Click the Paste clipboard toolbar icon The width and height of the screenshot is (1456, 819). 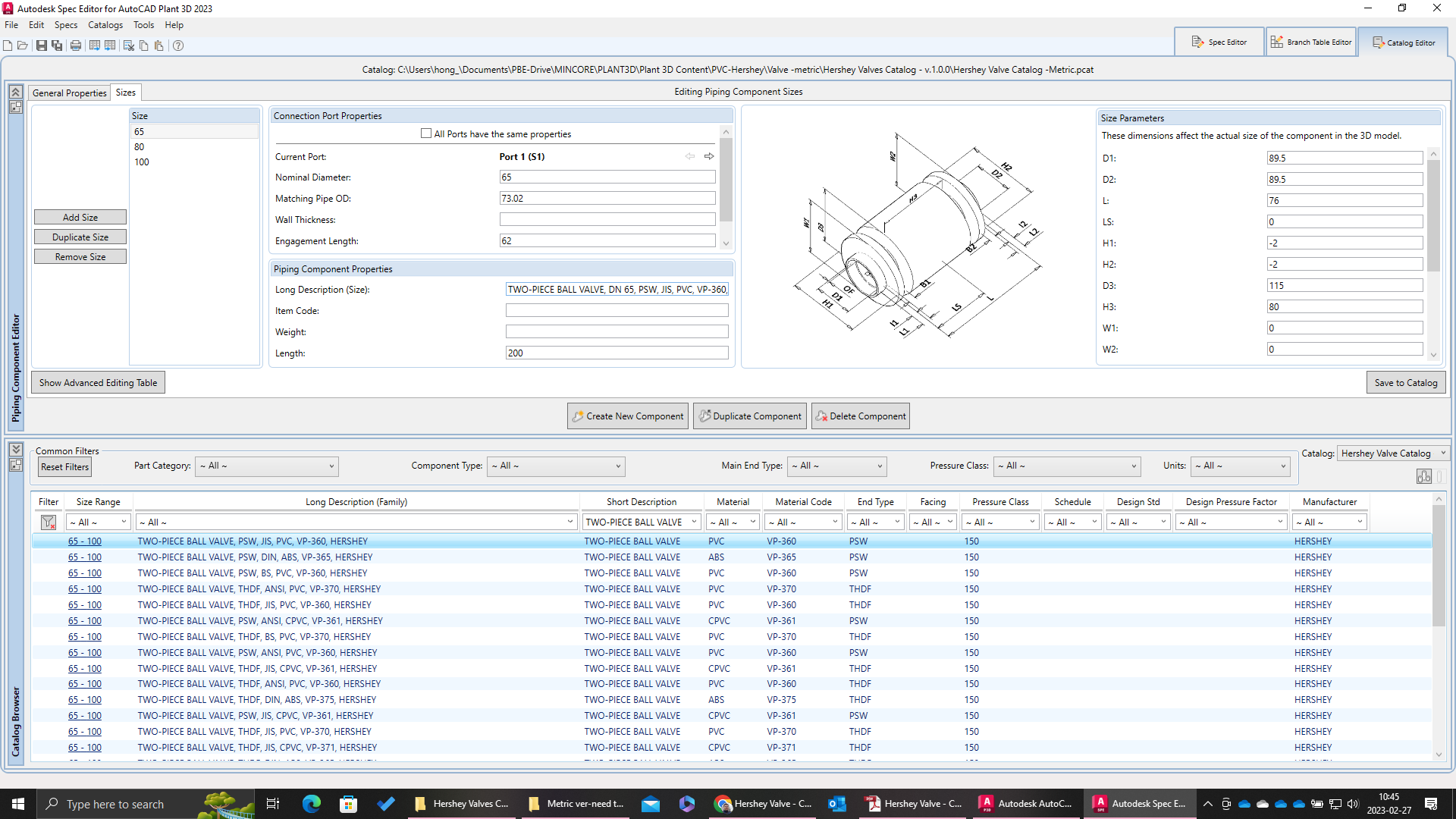[158, 45]
